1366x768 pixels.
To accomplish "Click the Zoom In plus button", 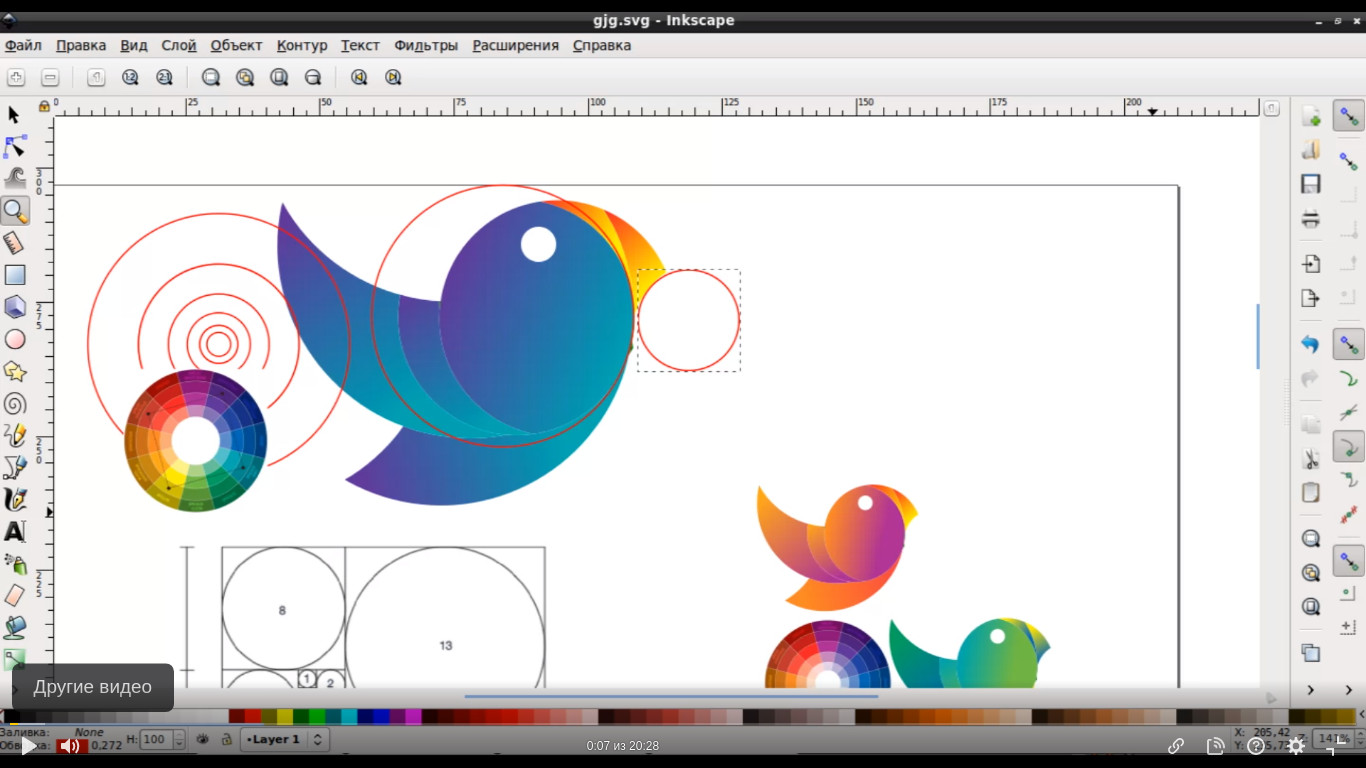I will (x=16, y=77).
